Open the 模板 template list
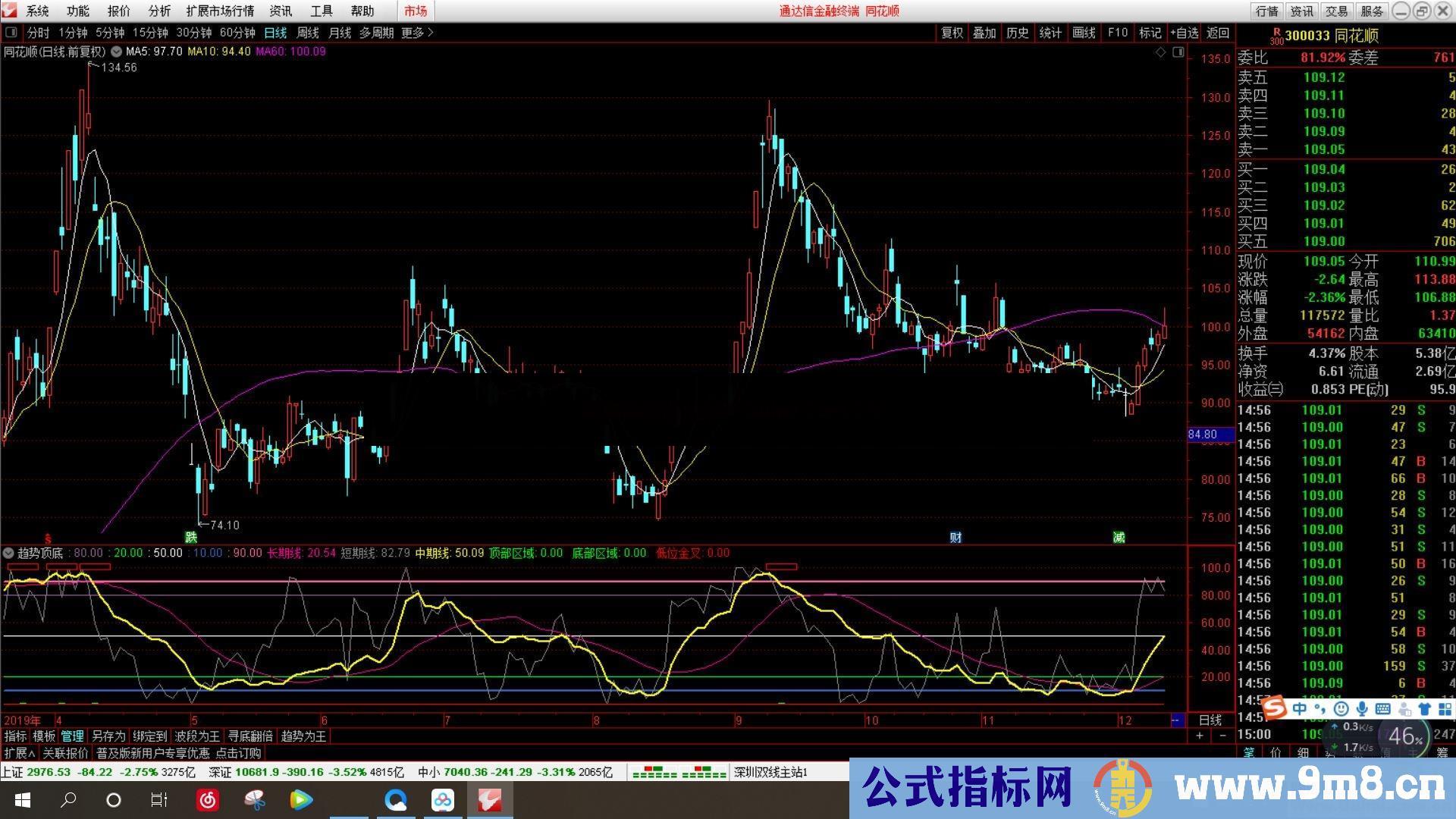1456x819 pixels. (44, 736)
